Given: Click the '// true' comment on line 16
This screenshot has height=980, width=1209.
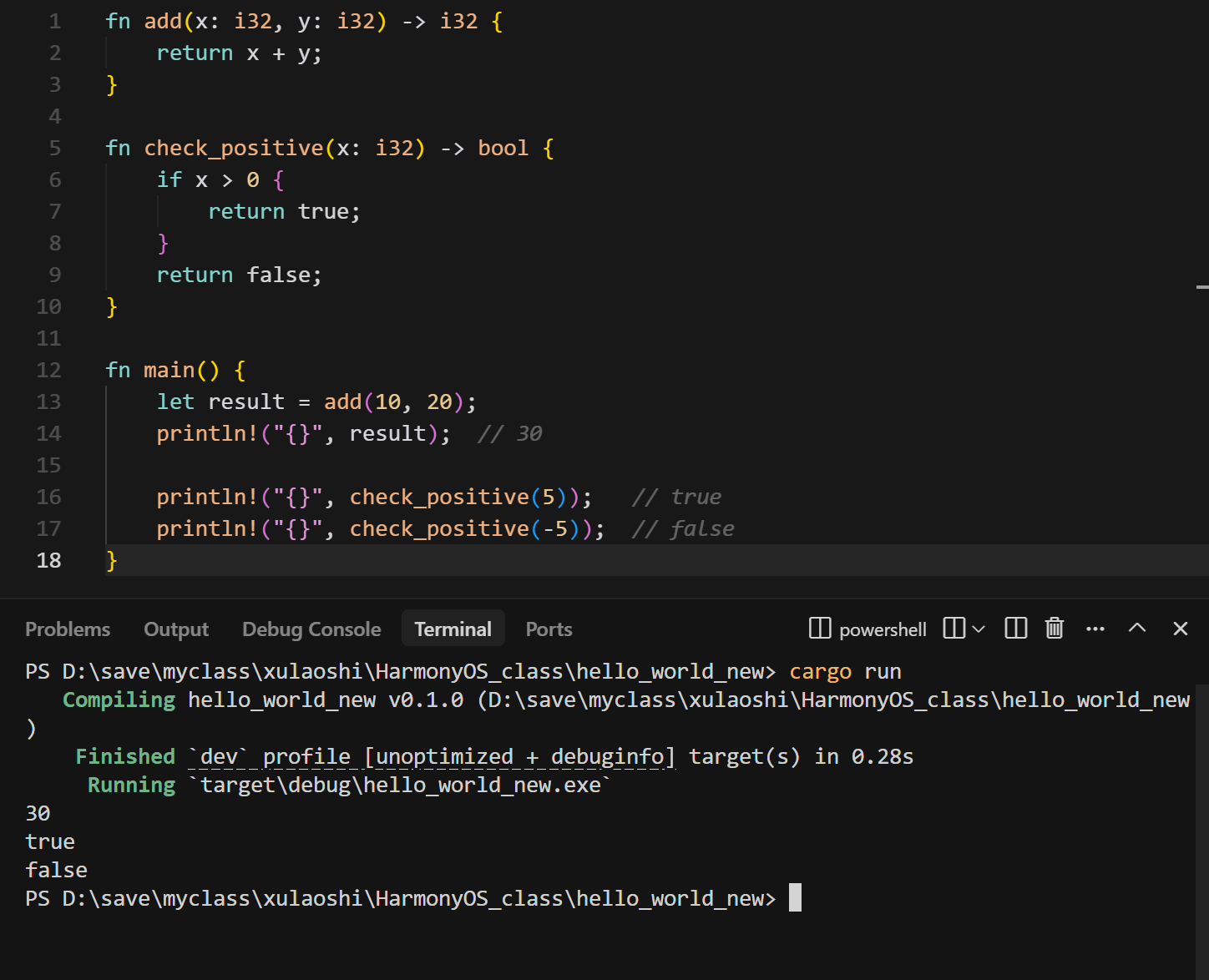Looking at the screenshot, I should coord(677,497).
